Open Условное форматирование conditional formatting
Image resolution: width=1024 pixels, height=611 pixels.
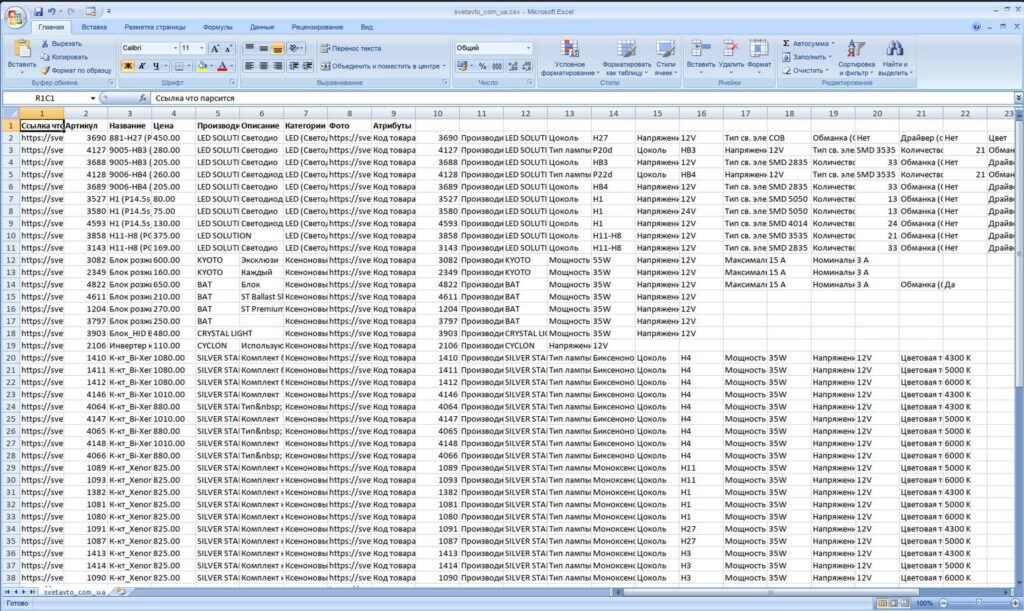(x=569, y=57)
